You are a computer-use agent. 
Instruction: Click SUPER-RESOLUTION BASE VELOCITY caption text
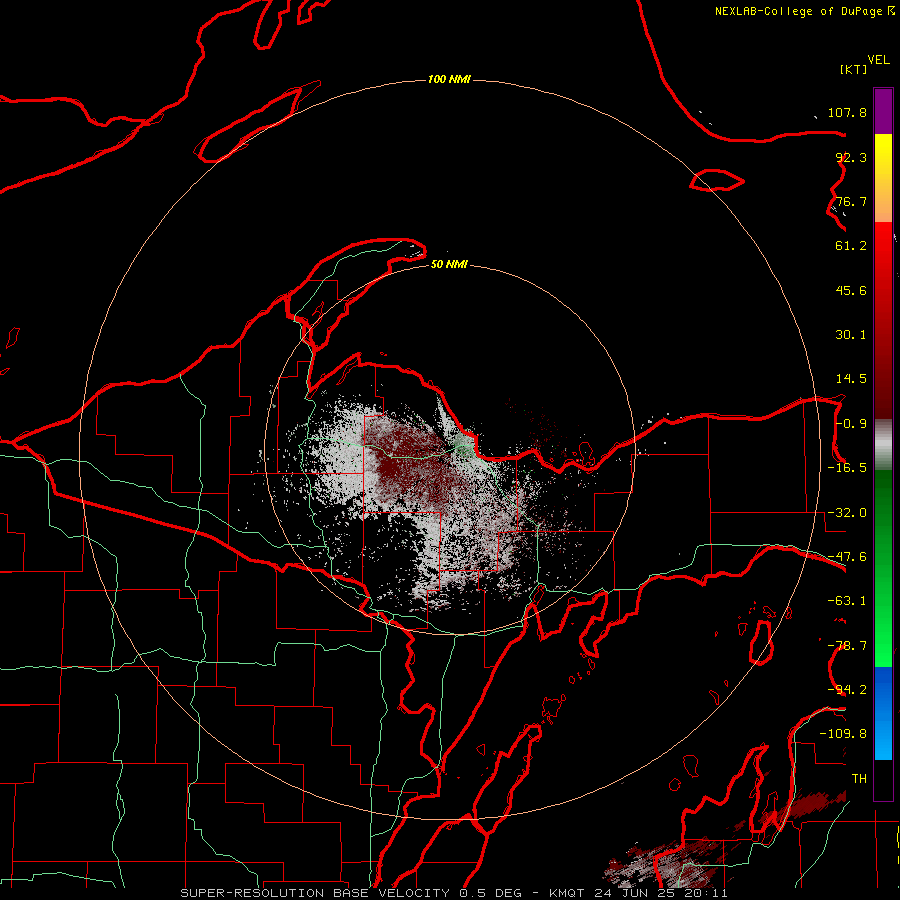[x=315, y=893]
